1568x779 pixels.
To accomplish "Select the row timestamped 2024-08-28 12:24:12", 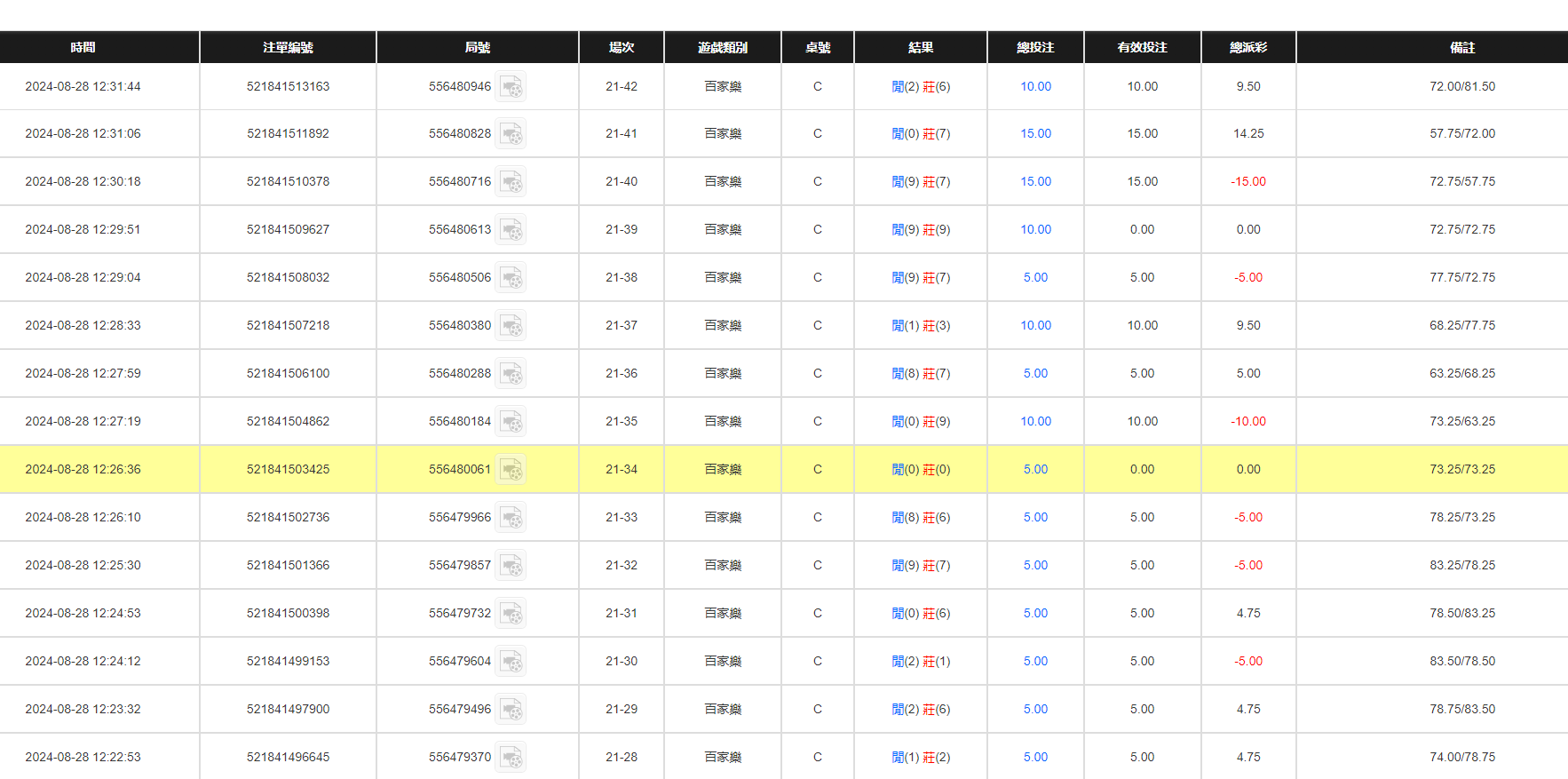I will pos(83,662).
